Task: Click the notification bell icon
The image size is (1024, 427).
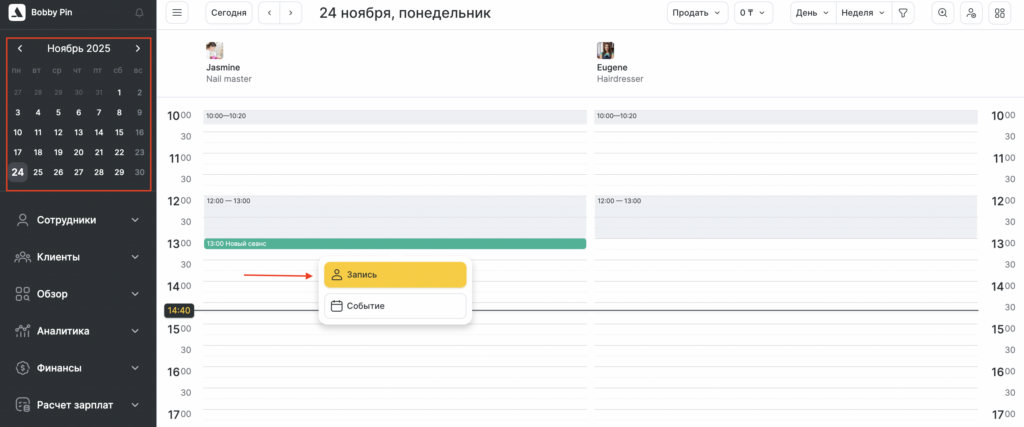Action: [138, 13]
